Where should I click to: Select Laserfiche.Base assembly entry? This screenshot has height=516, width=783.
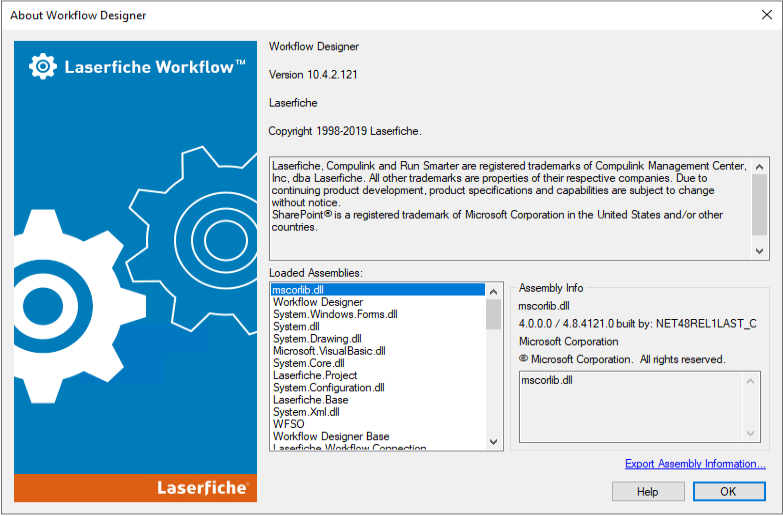coord(378,400)
